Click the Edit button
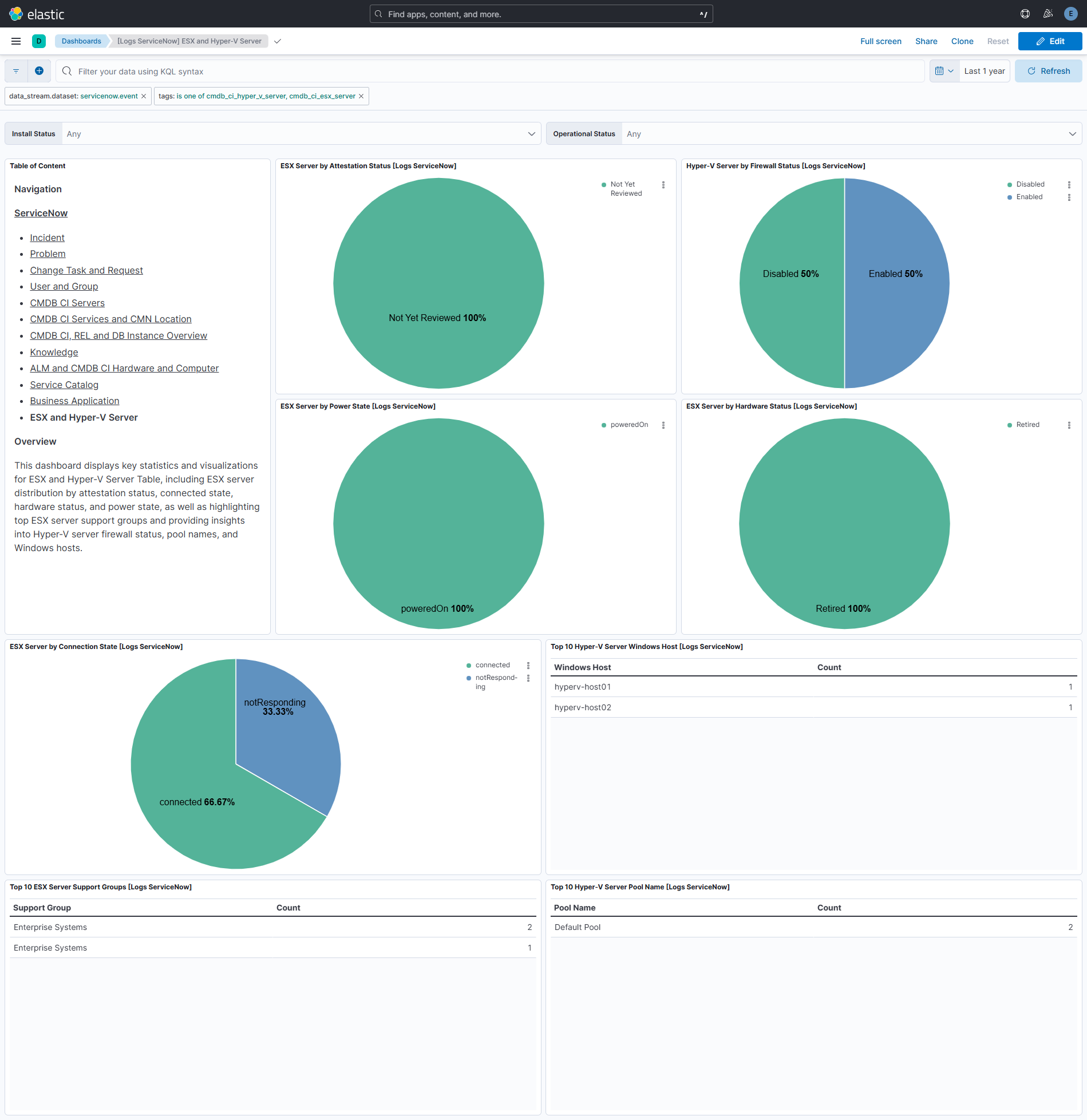The width and height of the screenshot is (1087, 1120). tap(1050, 41)
